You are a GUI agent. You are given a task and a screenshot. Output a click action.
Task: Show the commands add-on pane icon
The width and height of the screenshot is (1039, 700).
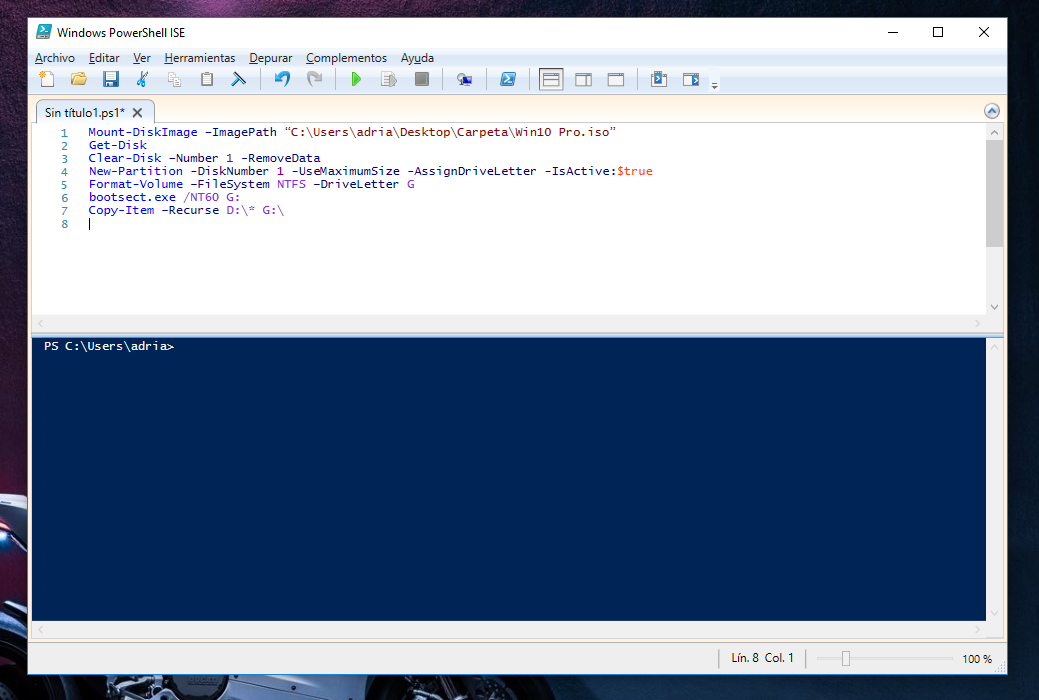click(x=691, y=80)
